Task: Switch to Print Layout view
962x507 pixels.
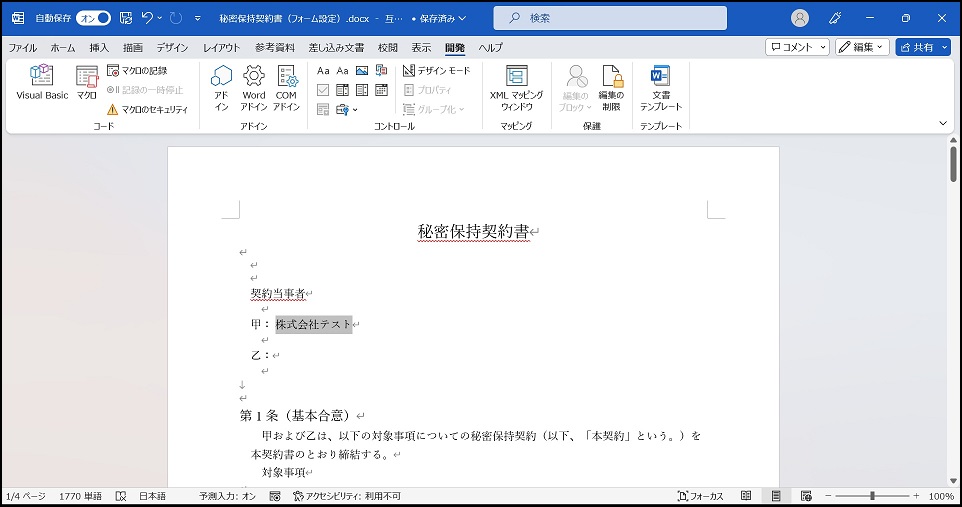Action: click(776, 496)
